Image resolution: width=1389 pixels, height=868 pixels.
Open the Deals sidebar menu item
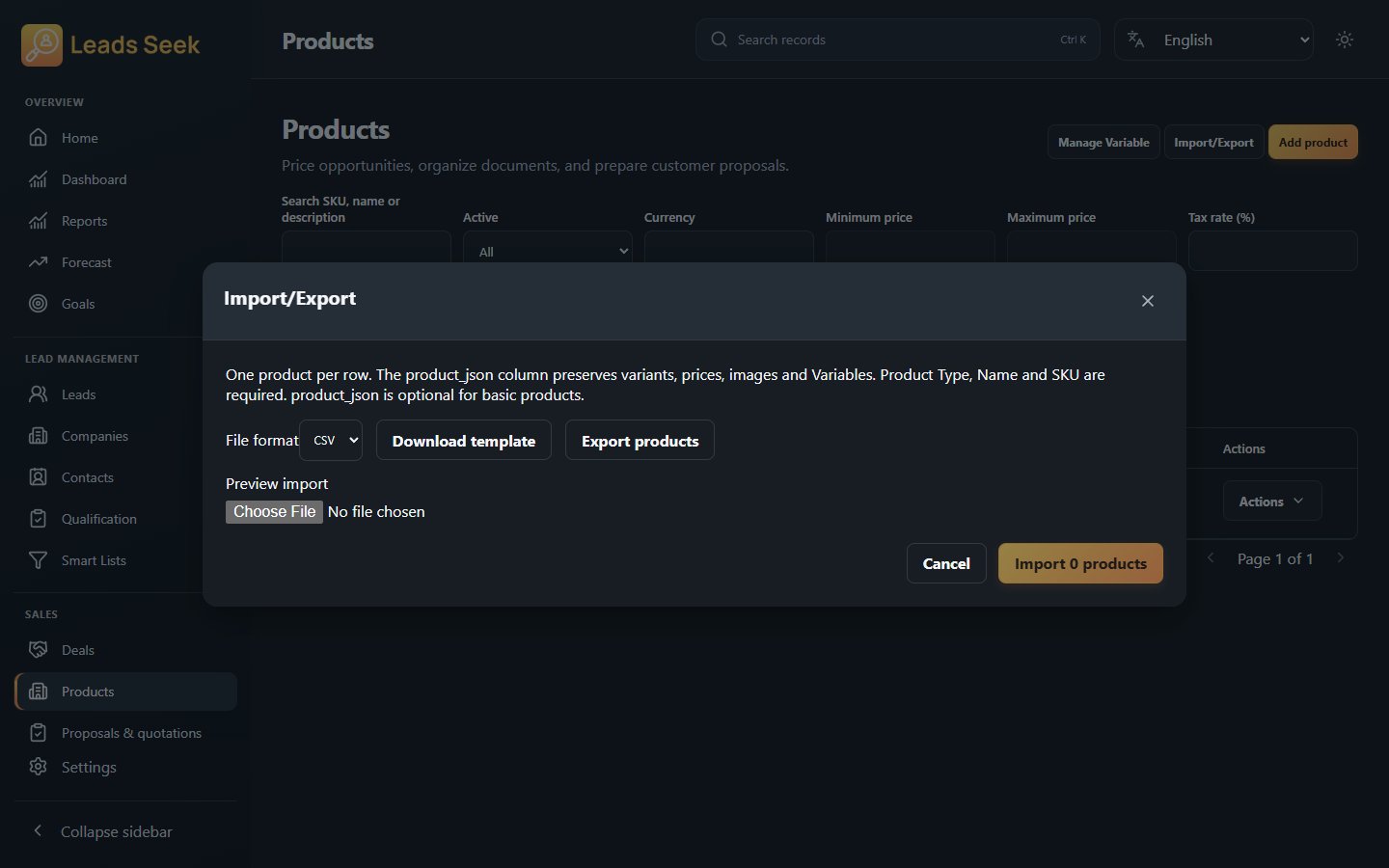click(x=125, y=650)
